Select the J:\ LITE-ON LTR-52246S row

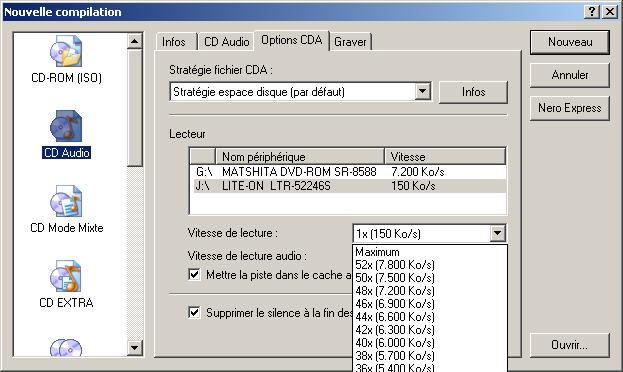coord(348,186)
